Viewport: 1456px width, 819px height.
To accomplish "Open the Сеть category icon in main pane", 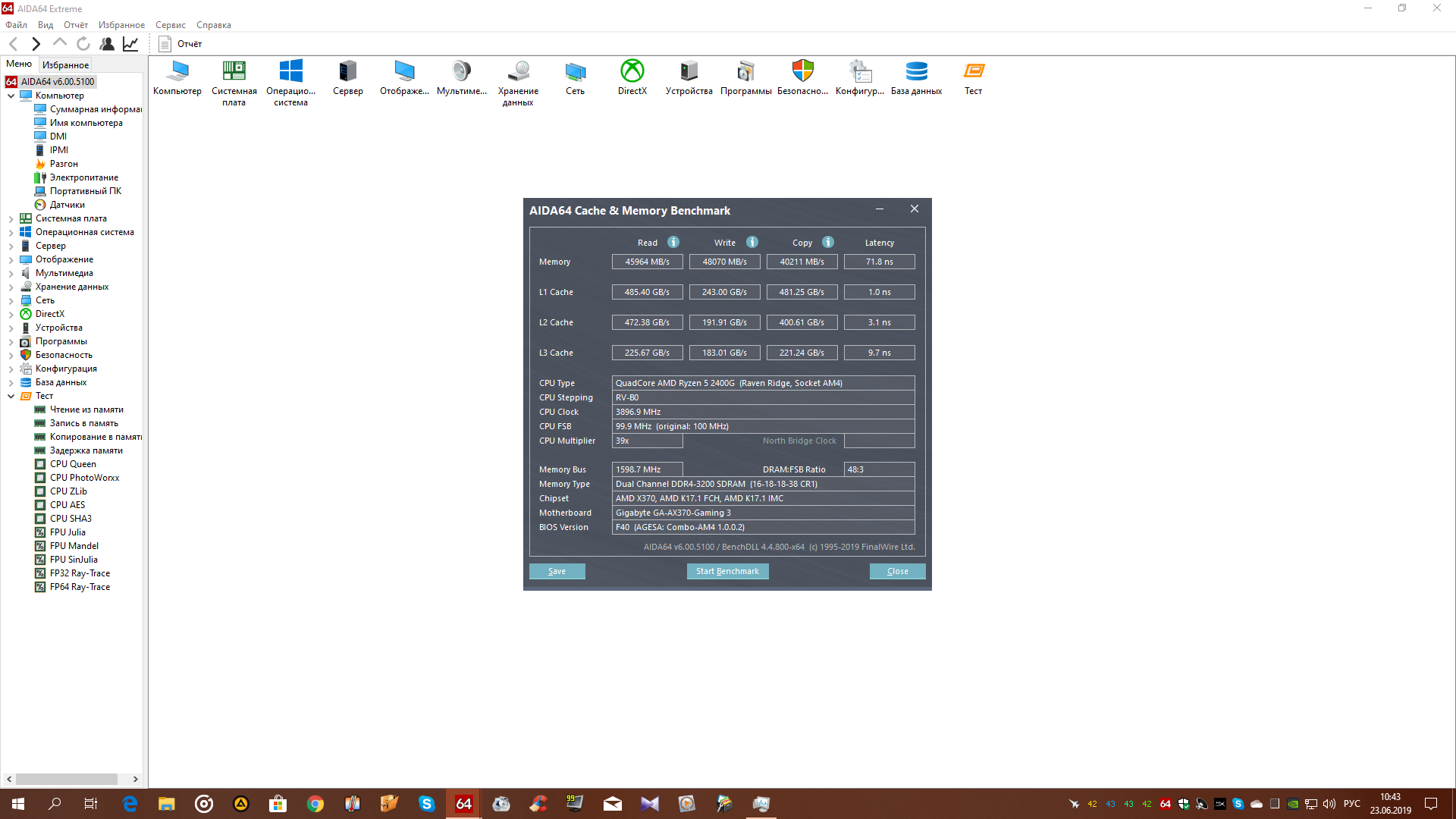I will tap(575, 77).
